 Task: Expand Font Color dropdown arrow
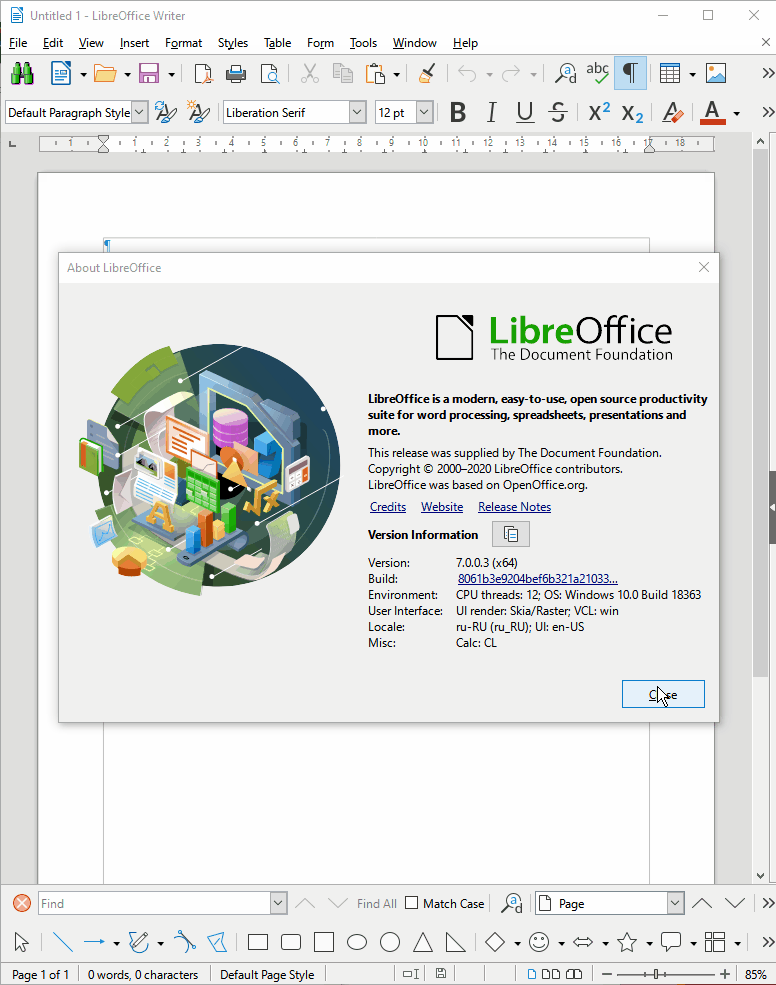[x=736, y=114]
